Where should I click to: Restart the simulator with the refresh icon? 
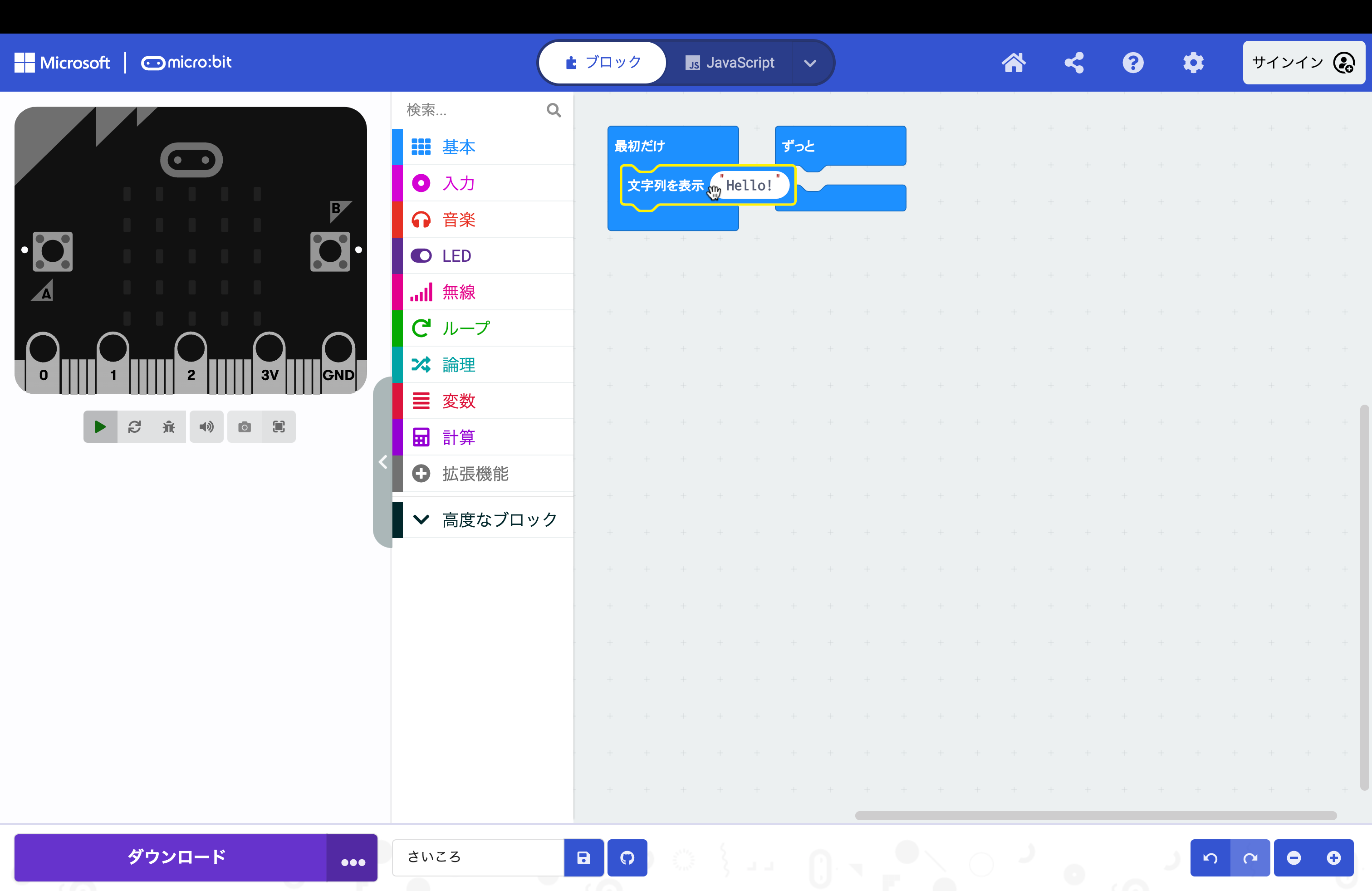[x=134, y=426]
